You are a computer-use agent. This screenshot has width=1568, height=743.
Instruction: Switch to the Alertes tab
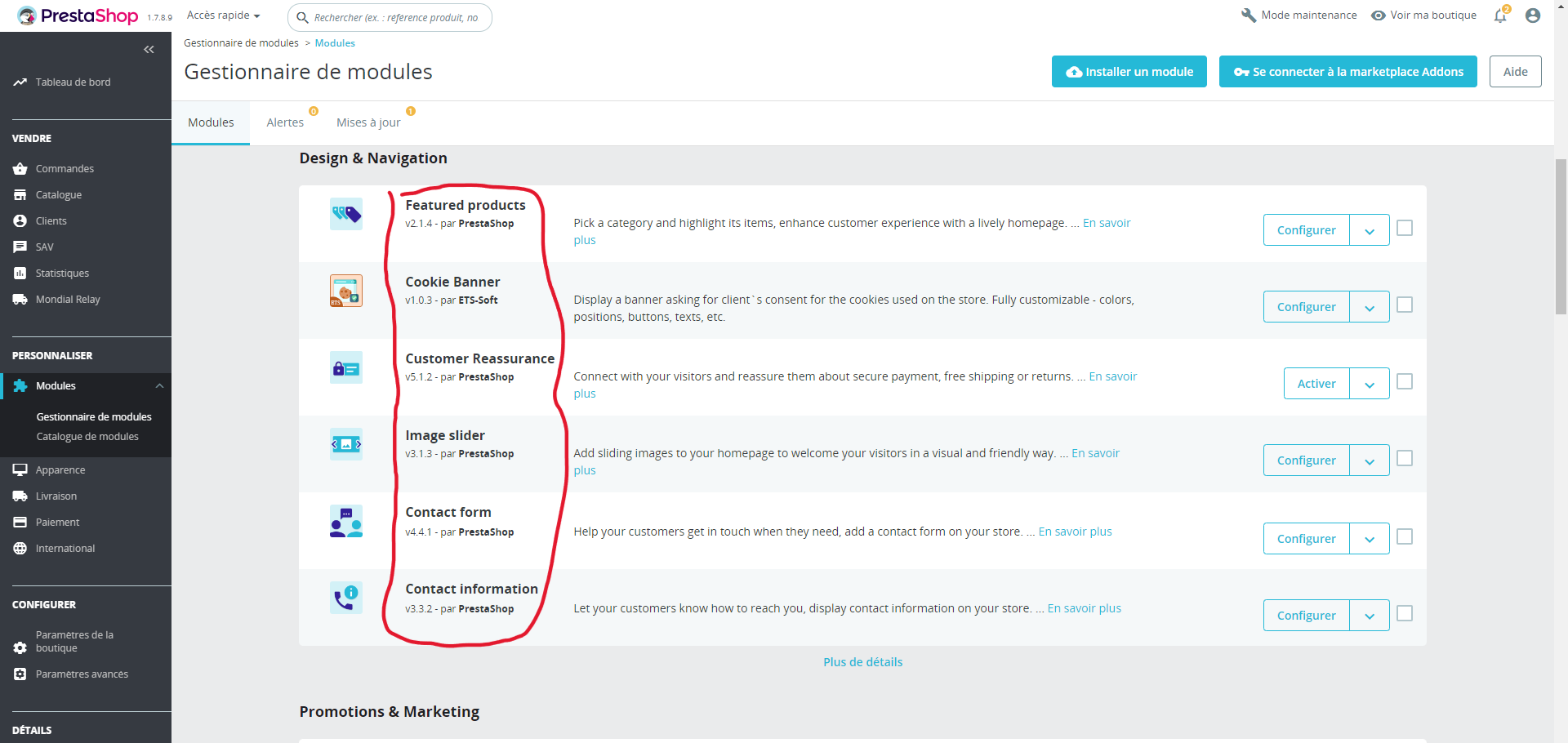coord(285,122)
